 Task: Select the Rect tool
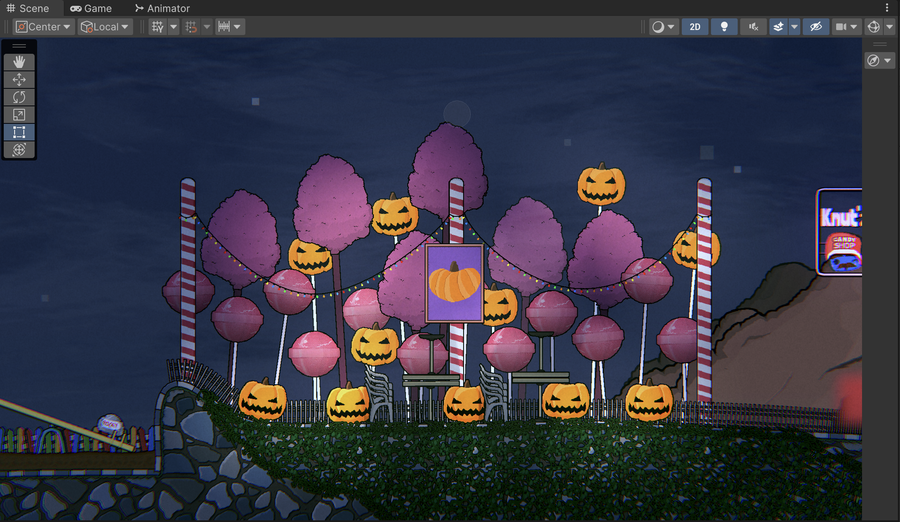[19, 132]
